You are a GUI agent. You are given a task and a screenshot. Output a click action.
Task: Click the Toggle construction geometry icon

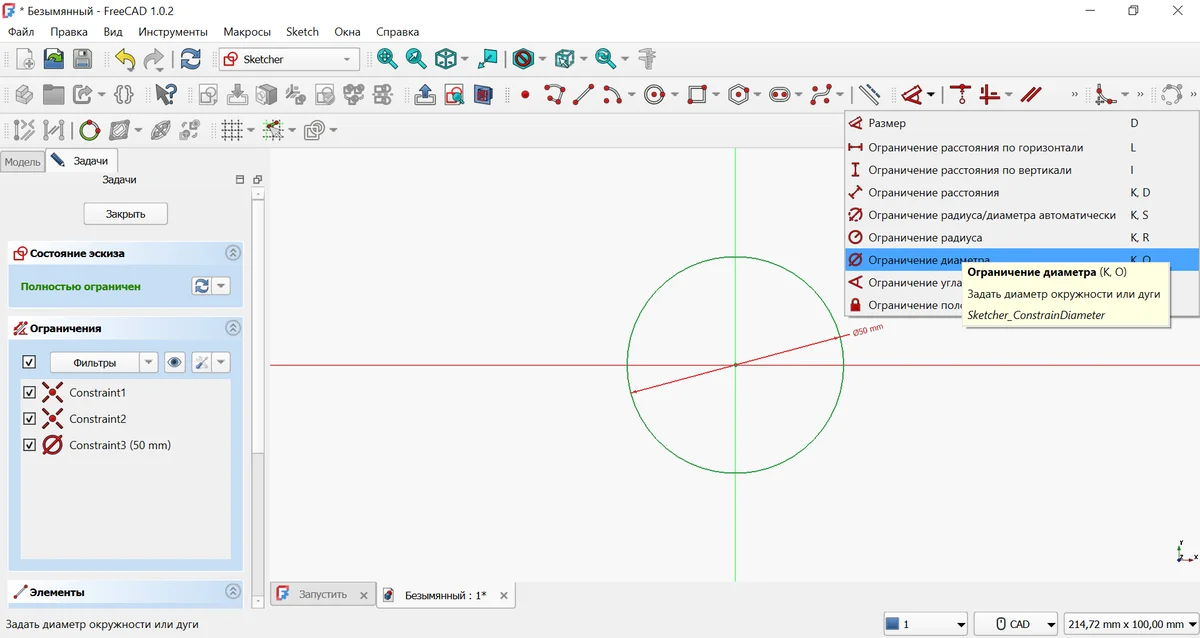click(869, 95)
